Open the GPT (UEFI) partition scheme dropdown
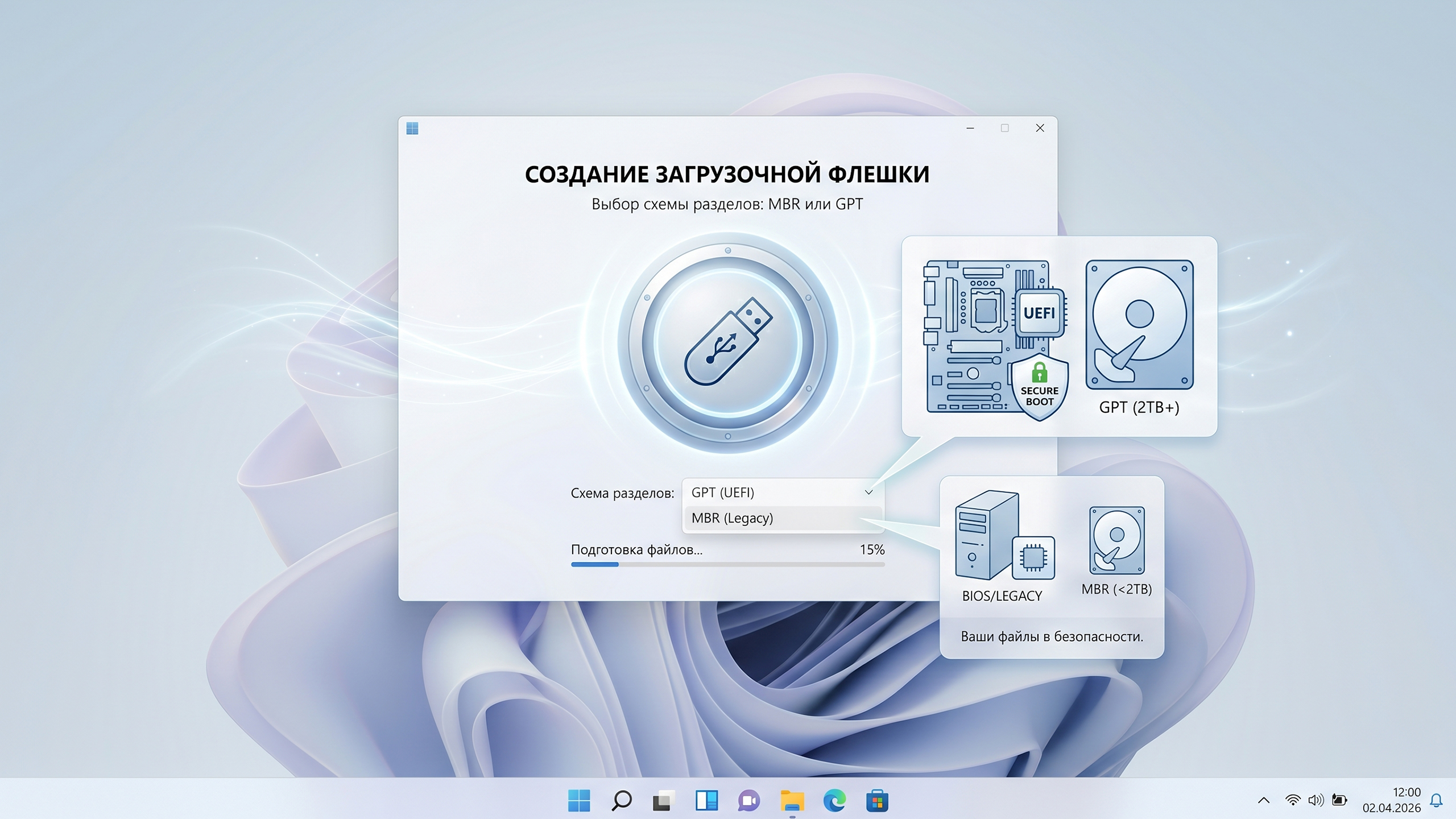This screenshot has height=819, width=1456. pos(773,493)
